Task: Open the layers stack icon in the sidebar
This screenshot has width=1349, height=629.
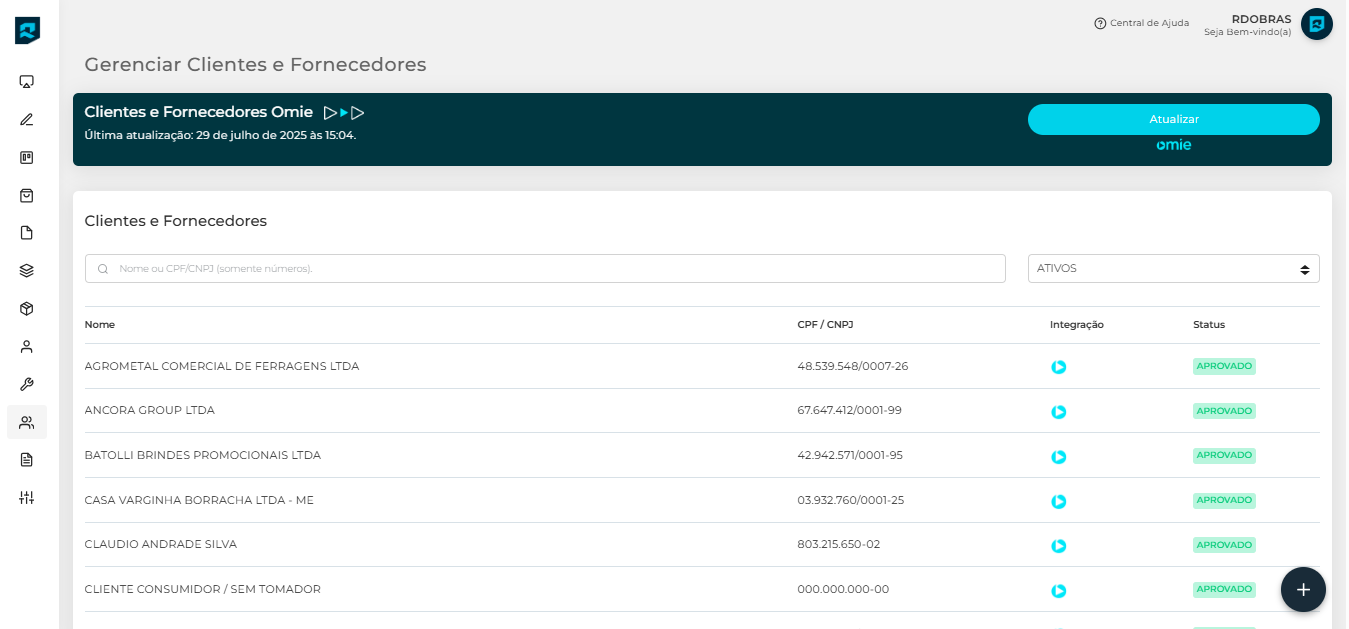Action: tap(27, 270)
